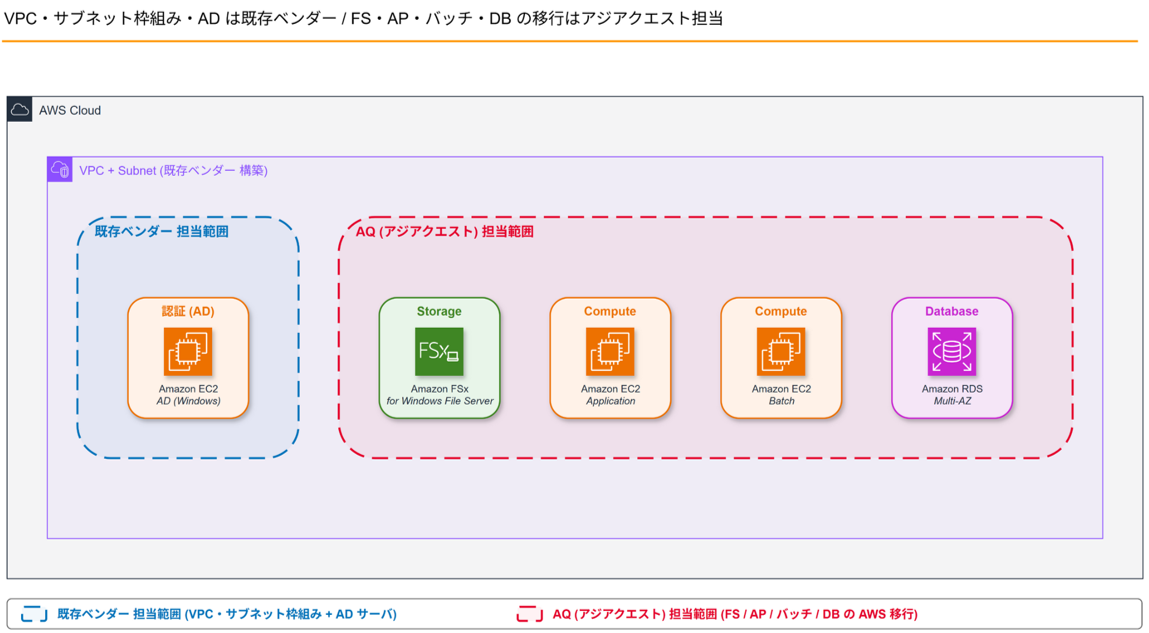
Task: Select the VPC + Subnet purple icon
Action: pos(60,170)
